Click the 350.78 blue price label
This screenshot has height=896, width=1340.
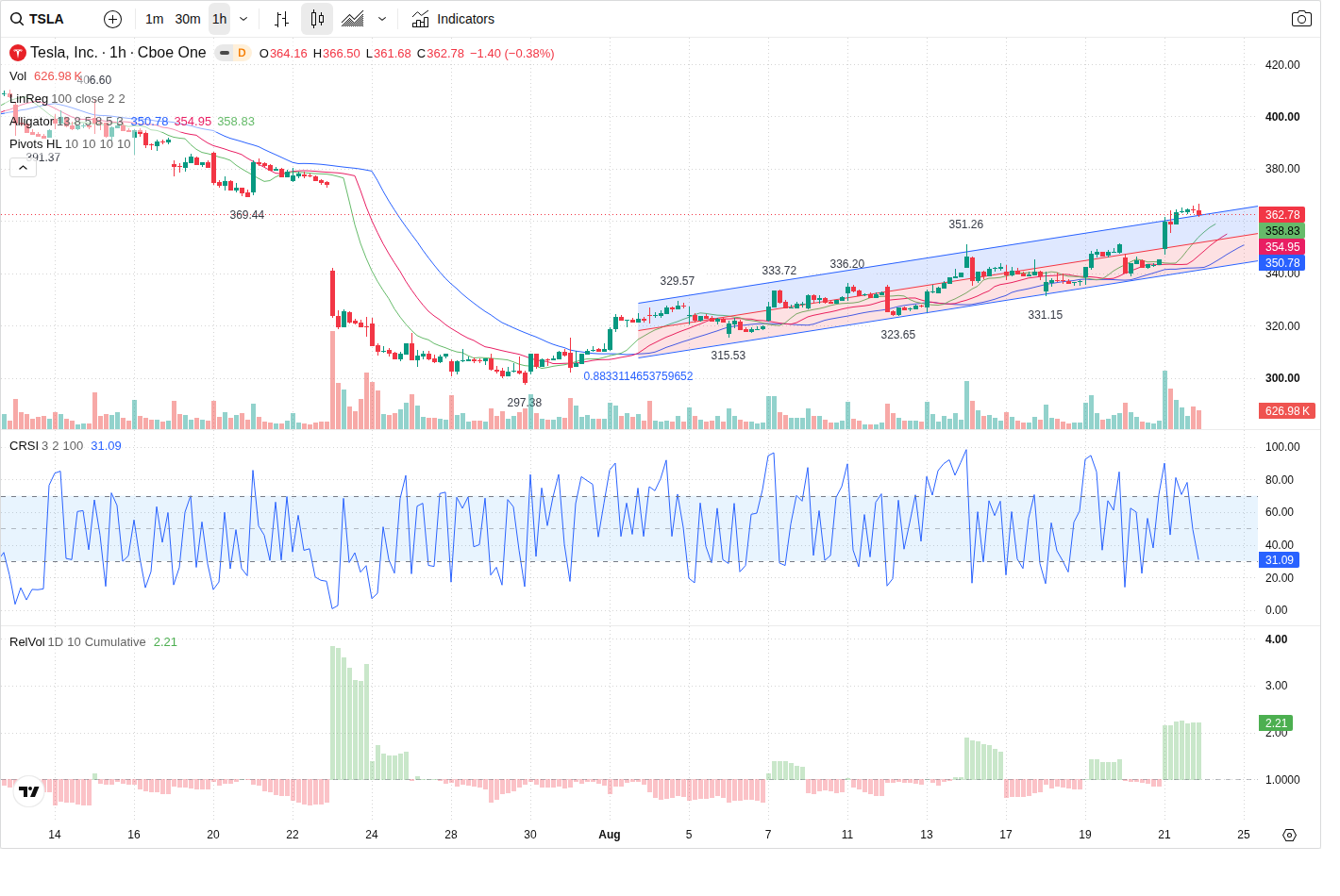1282,263
